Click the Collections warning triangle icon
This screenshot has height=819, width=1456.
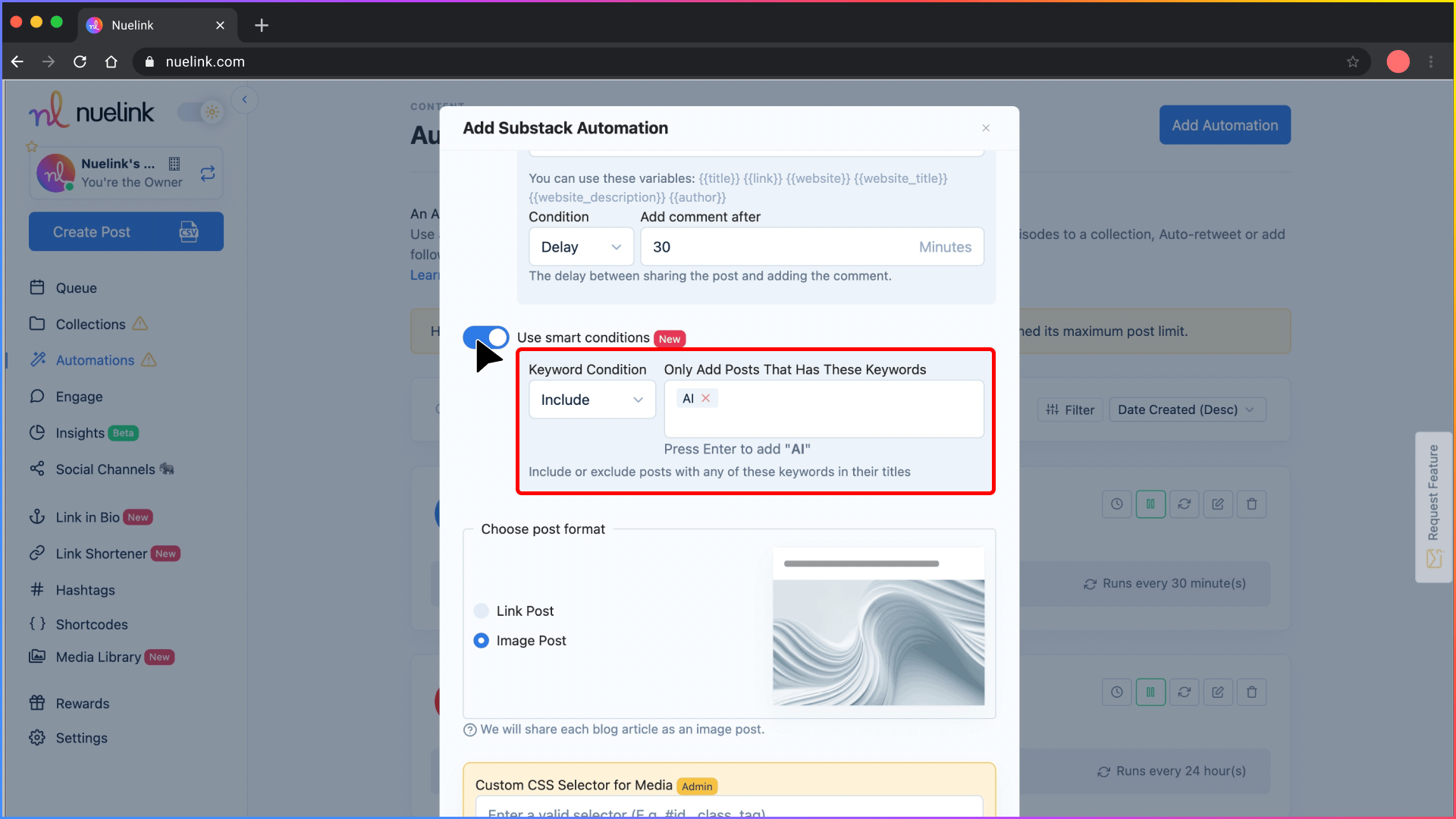[140, 324]
